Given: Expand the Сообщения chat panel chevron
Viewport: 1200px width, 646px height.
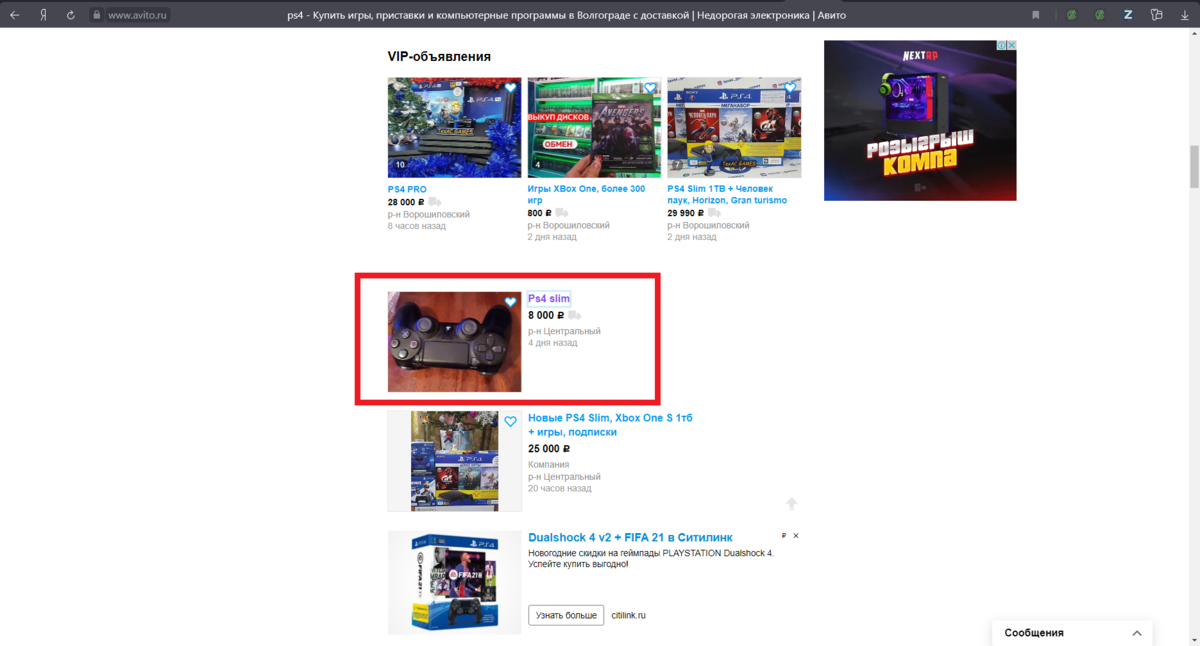Looking at the screenshot, I should tap(1137, 633).
